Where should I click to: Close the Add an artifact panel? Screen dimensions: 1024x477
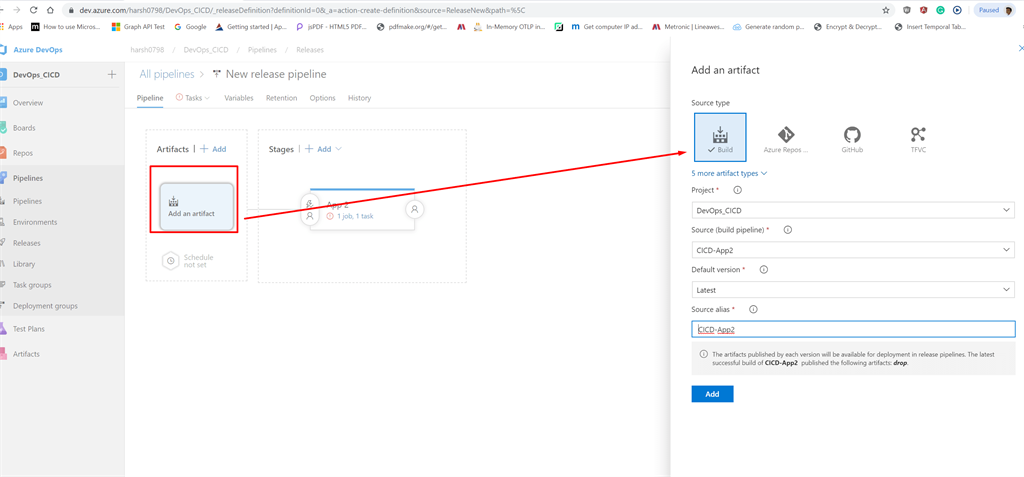(x=1021, y=48)
